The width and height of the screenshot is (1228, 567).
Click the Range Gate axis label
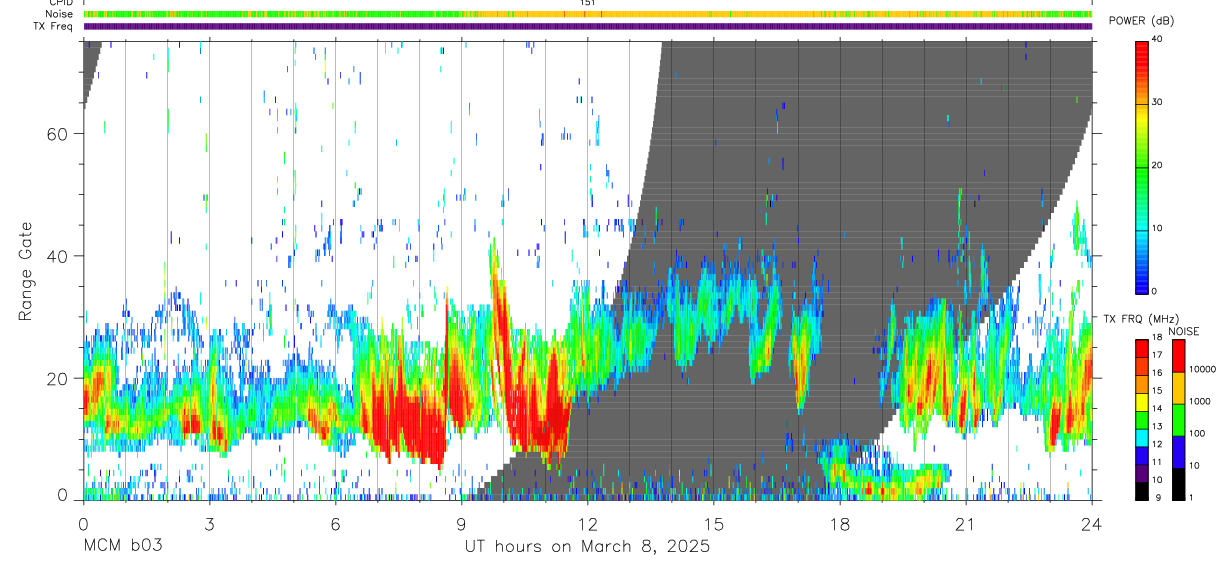[x=25, y=271]
